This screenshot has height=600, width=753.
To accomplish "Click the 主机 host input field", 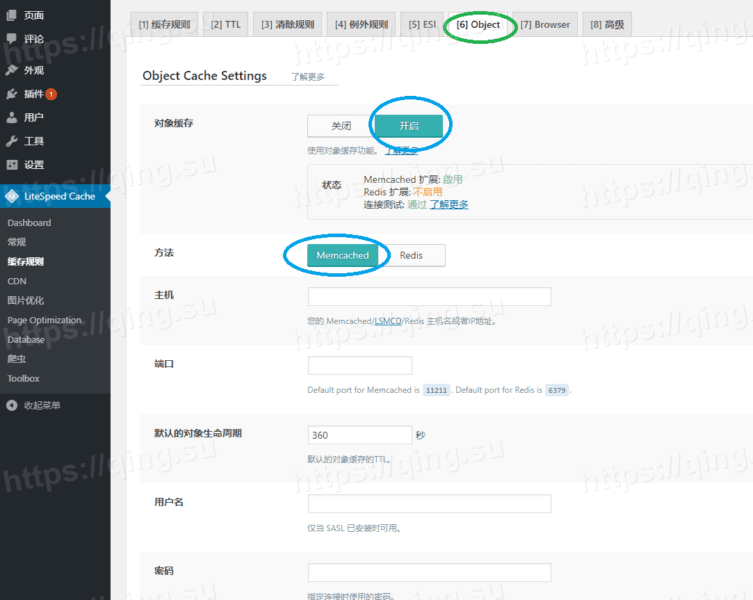I will (429, 296).
